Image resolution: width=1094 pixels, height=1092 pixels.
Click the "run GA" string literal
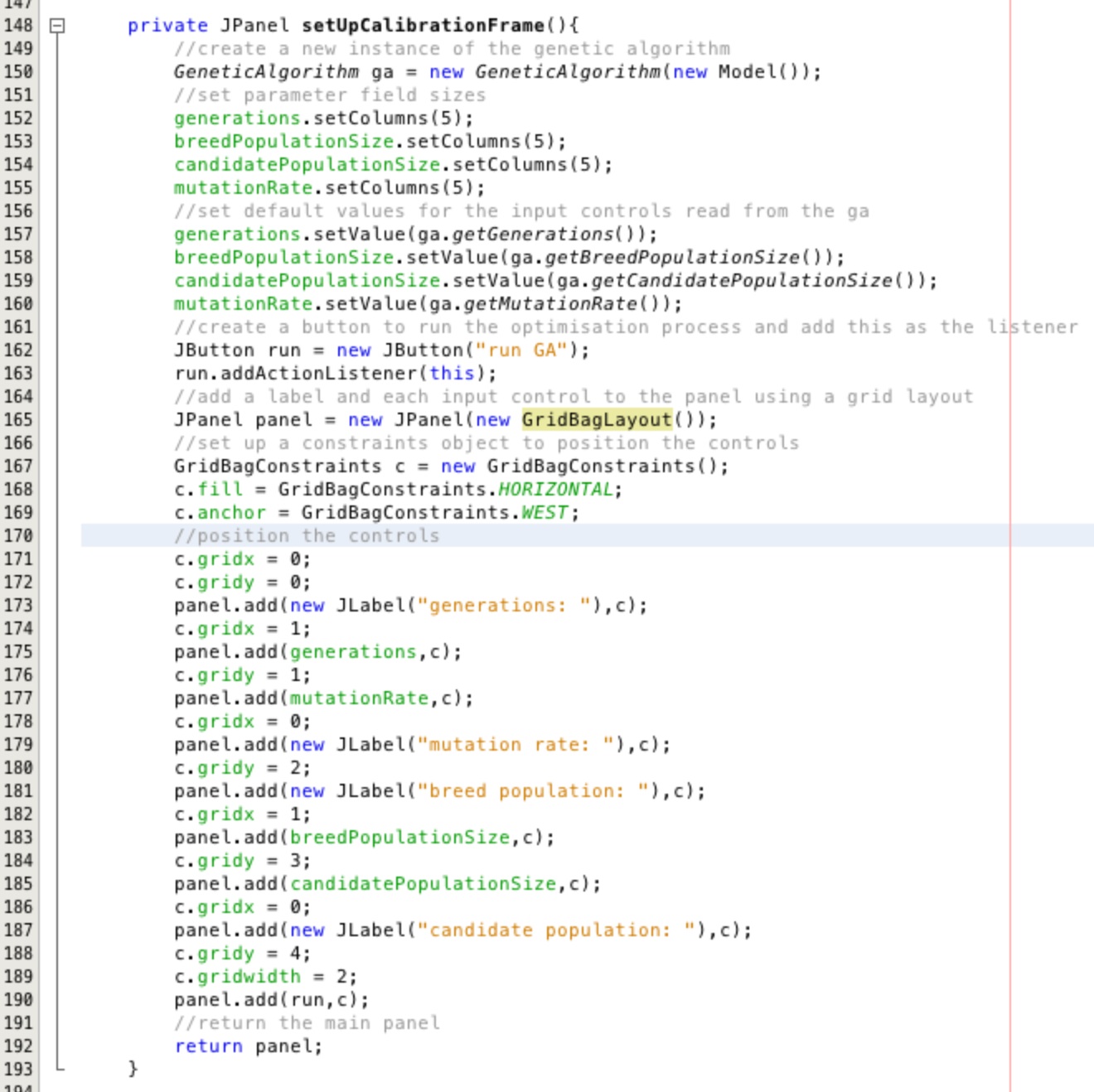[x=521, y=350]
